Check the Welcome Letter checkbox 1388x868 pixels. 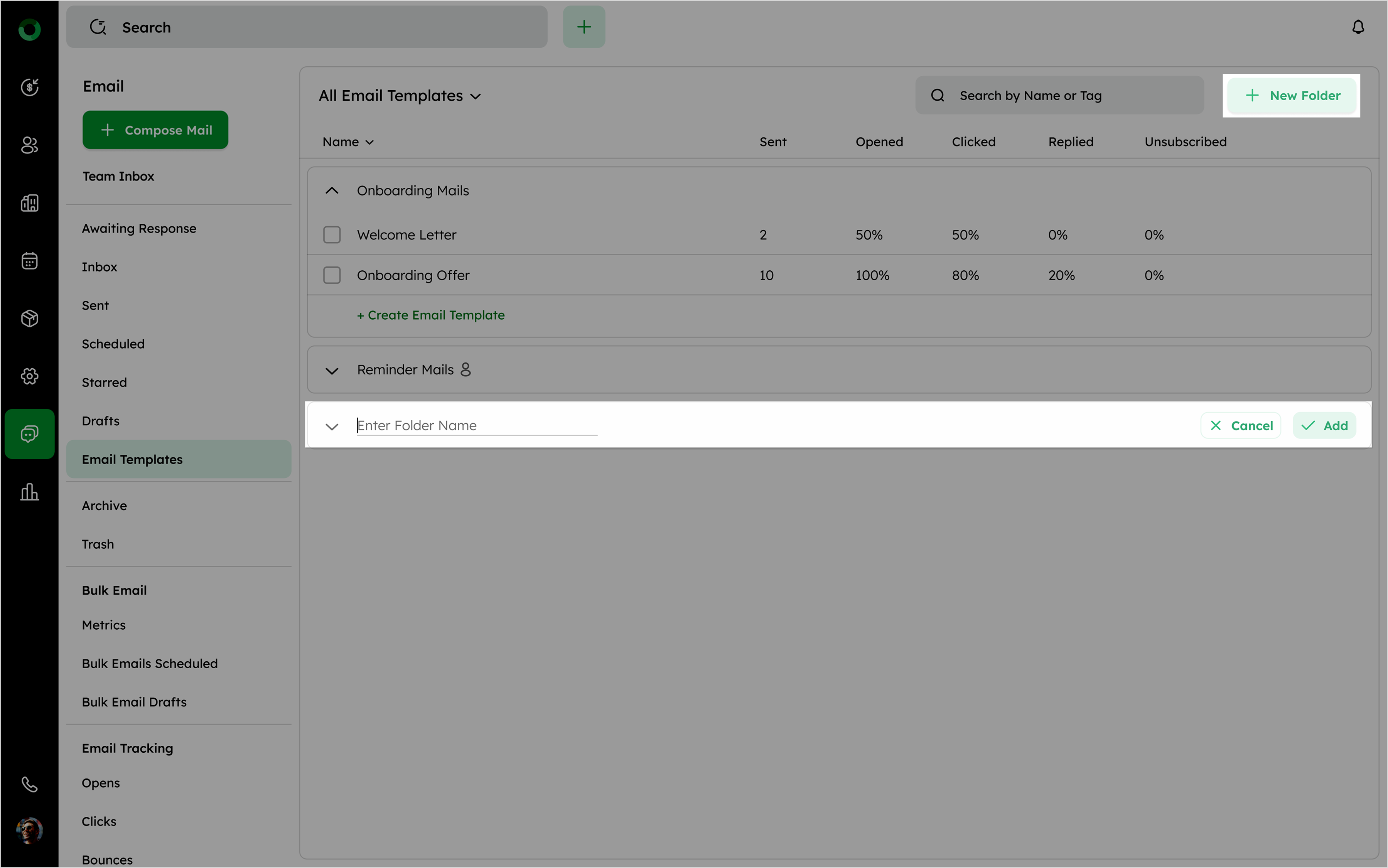coord(332,235)
